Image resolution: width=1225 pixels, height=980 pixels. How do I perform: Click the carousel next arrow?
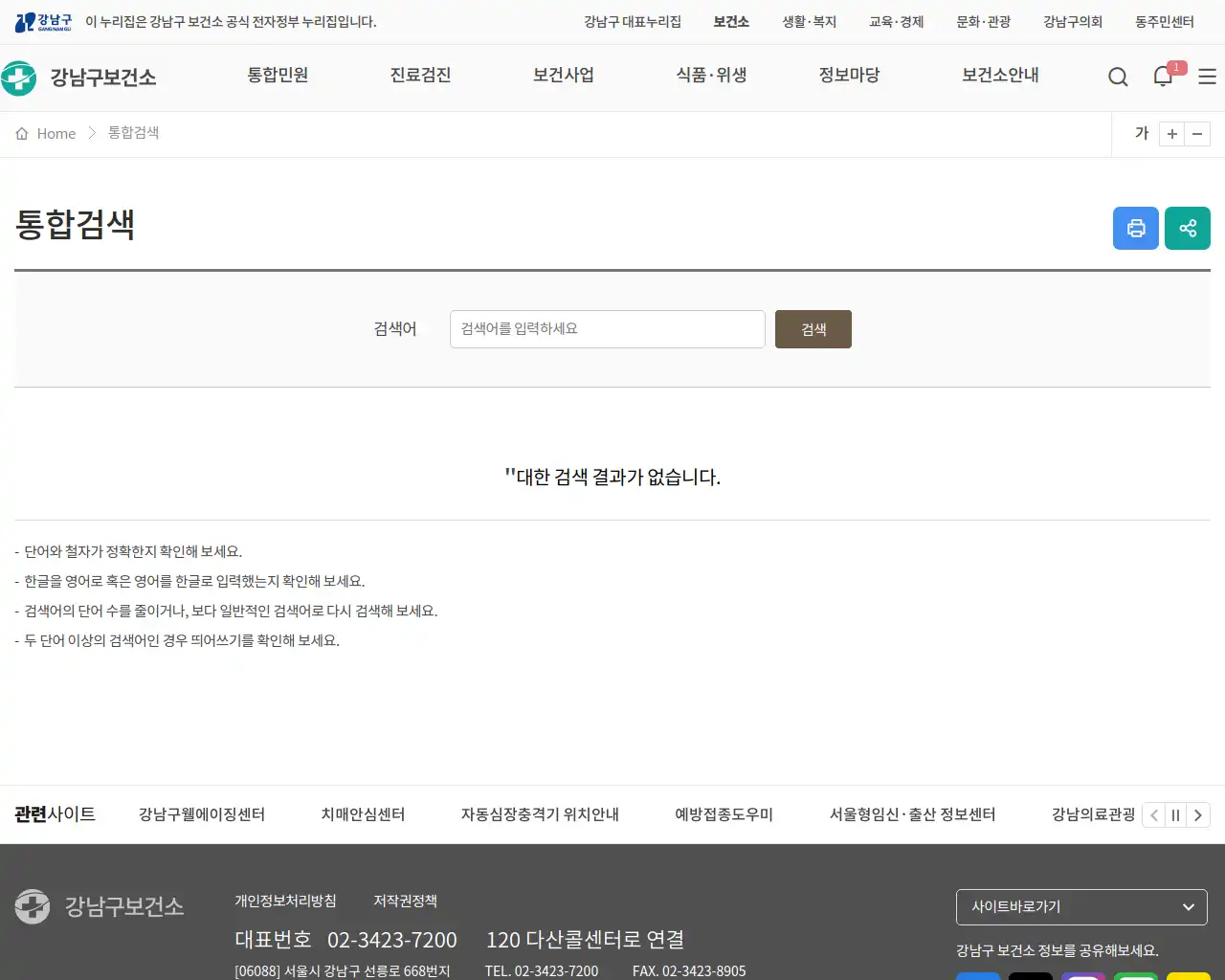tap(1197, 814)
